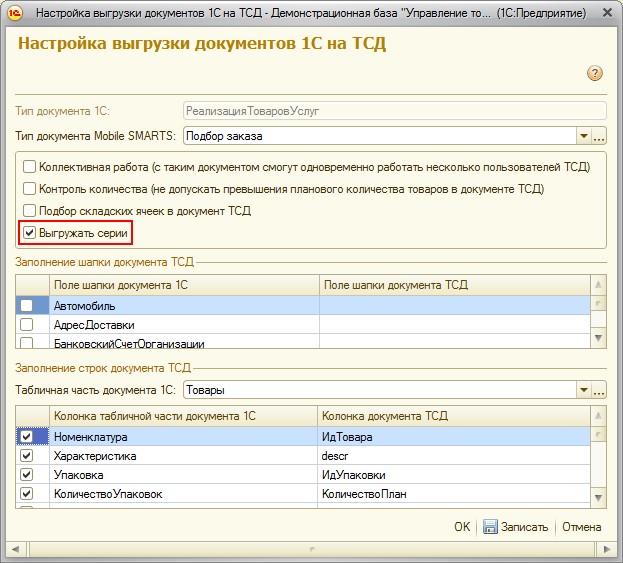Viewport: 623px width, 563px height.
Task: Select the КоличествоПлан cell
Action: (454, 494)
